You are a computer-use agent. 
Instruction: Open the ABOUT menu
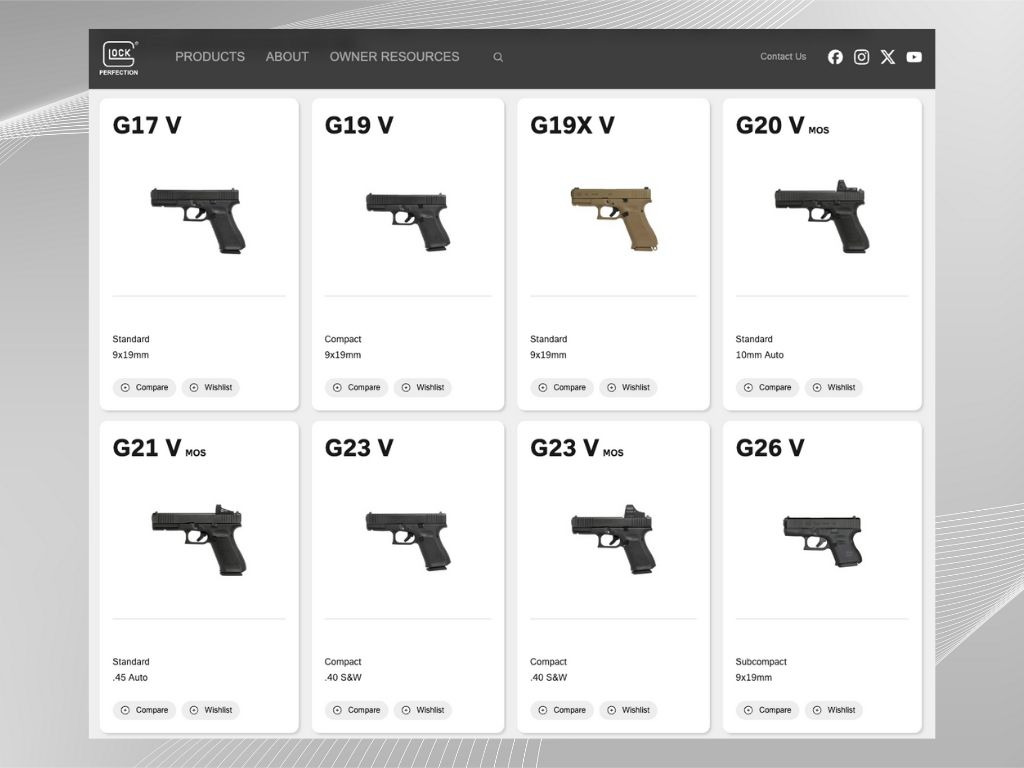(x=287, y=57)
